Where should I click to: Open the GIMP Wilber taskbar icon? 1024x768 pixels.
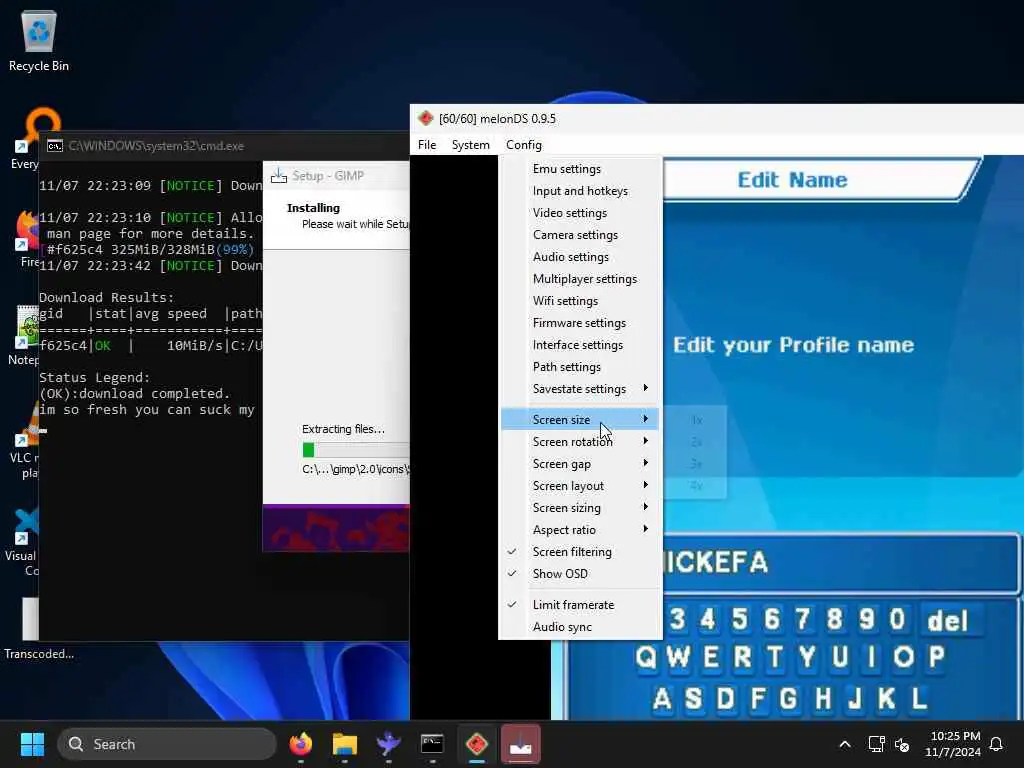[388, 744]
